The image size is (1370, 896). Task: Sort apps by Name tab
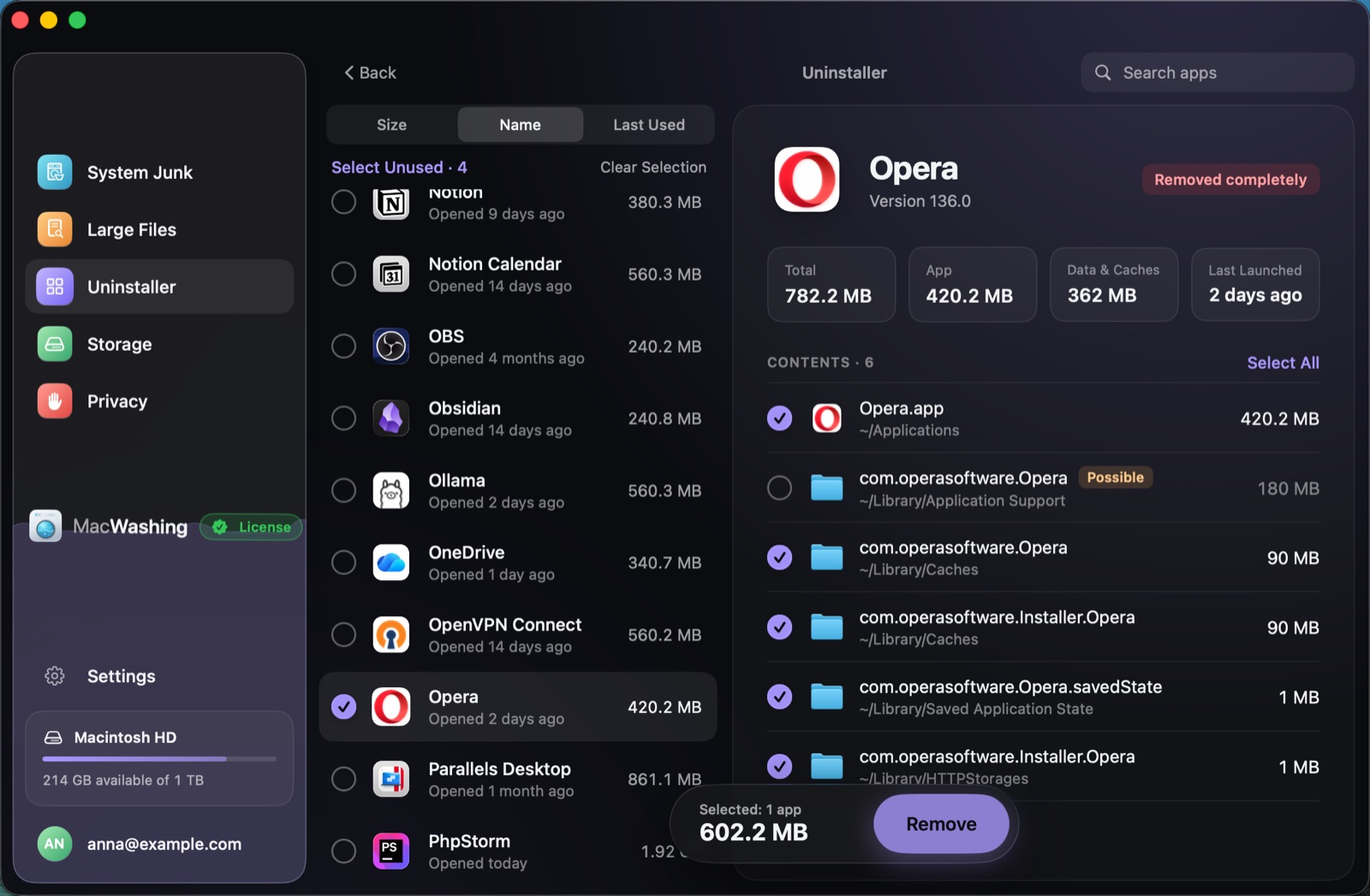[521, 125]
